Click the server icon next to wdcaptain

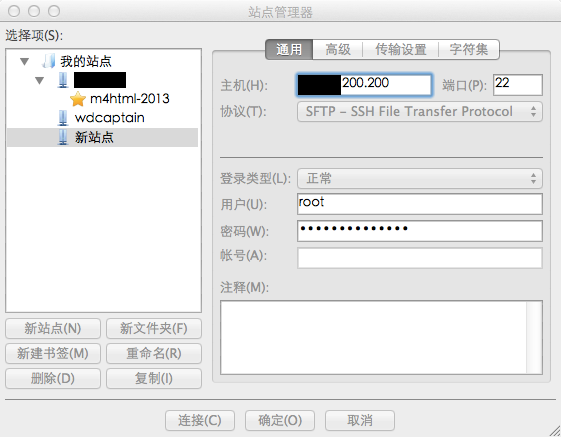tap(63, 118)
